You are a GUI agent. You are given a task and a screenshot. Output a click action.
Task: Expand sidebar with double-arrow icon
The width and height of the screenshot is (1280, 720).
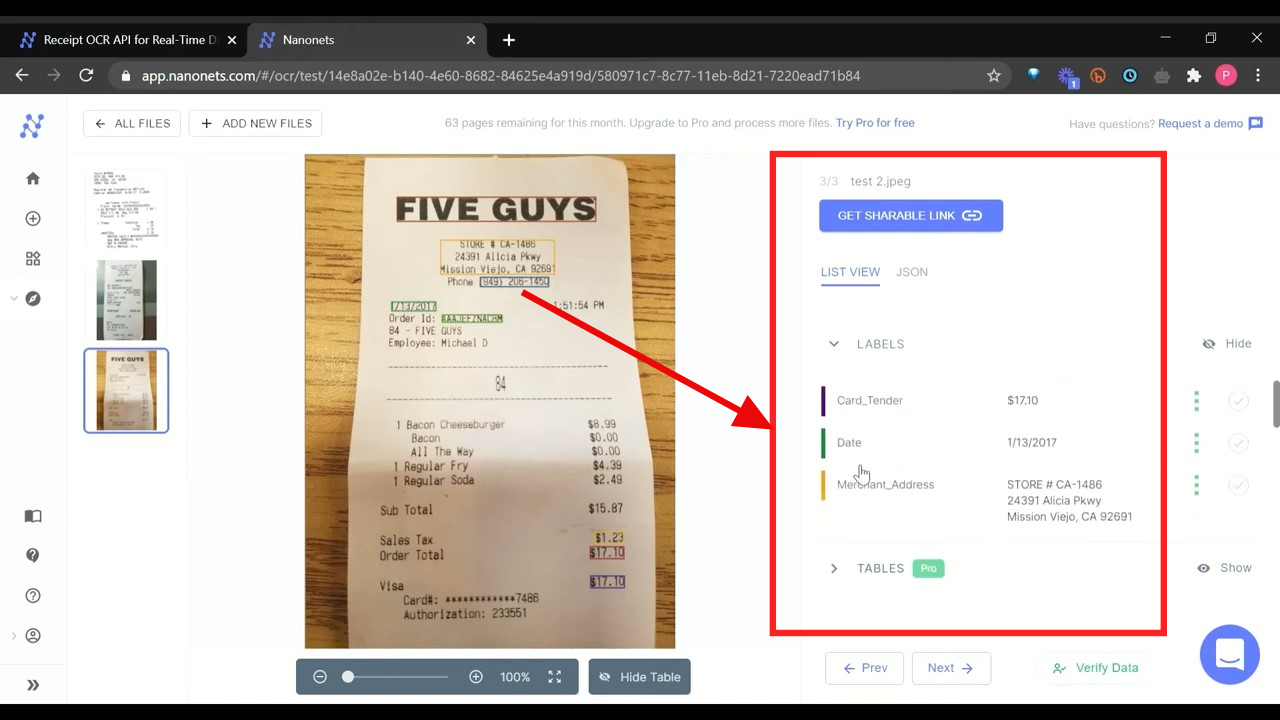[33, 685]
